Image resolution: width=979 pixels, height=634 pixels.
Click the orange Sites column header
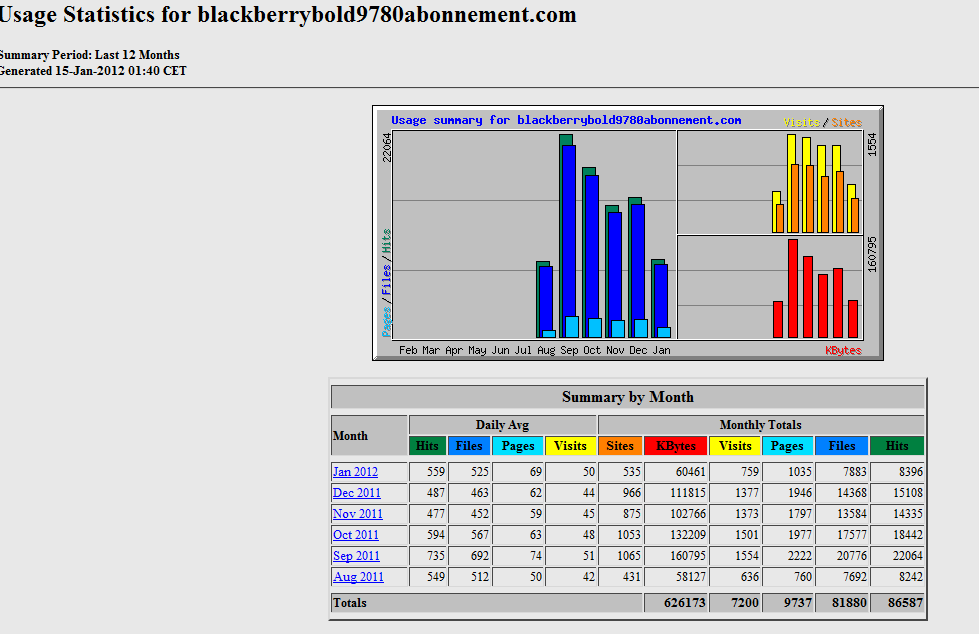coord(620,445)
